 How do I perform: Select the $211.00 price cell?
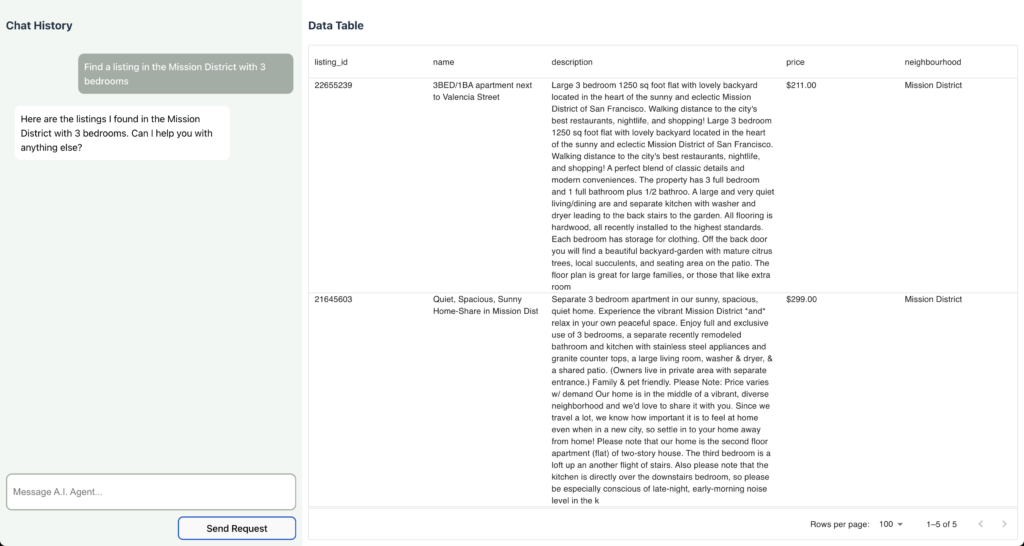click(801, 86)
